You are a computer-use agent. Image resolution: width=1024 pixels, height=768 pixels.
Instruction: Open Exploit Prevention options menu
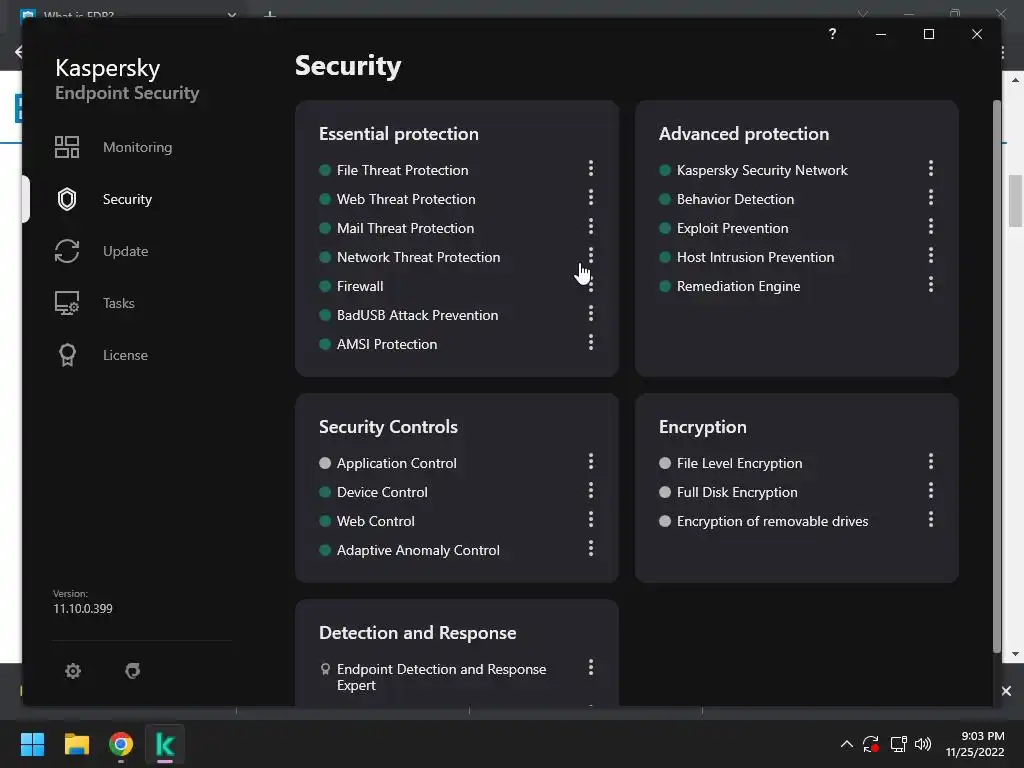[931, 227]
